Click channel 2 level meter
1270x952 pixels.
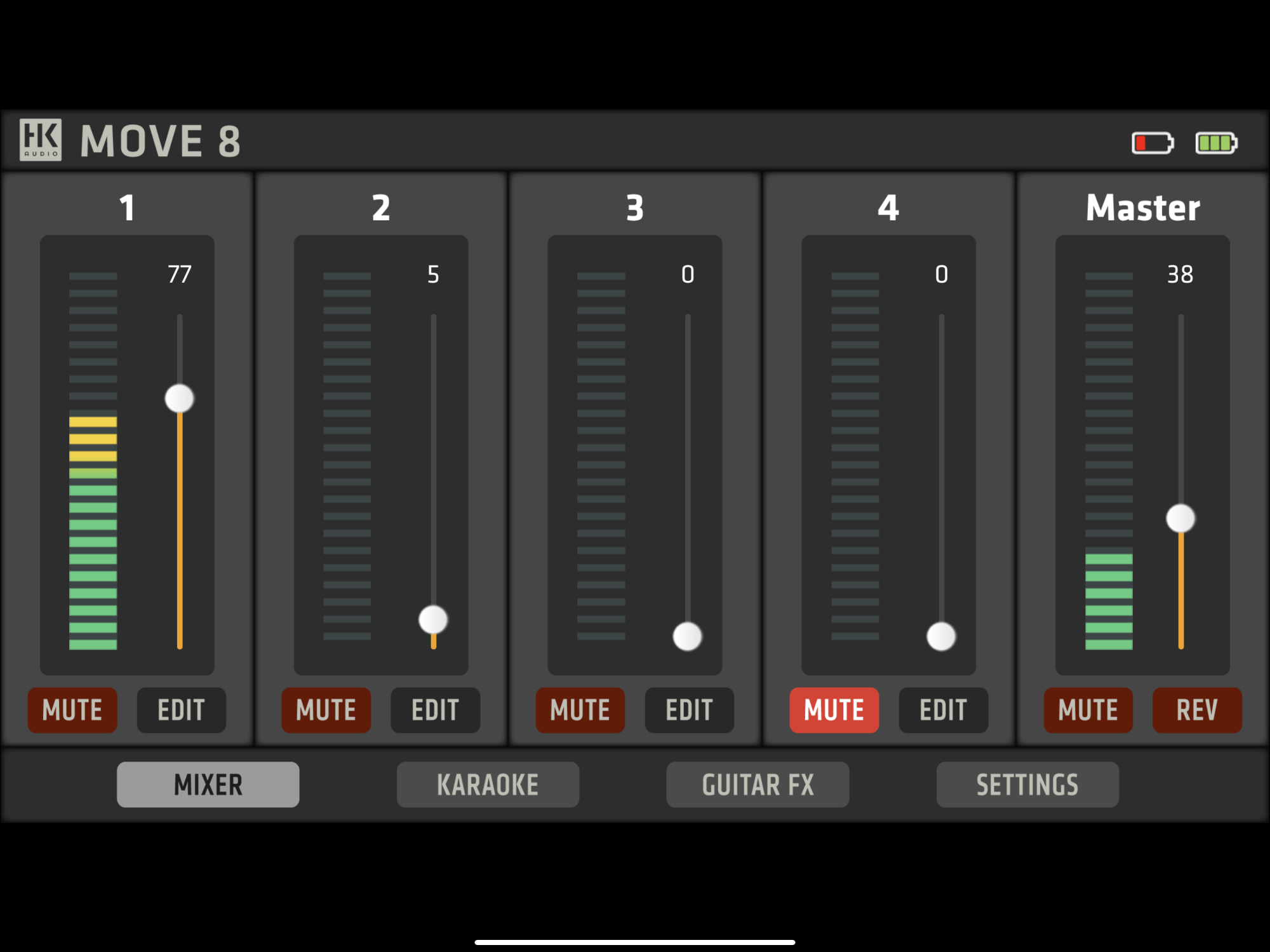click(x=347, y=456)
